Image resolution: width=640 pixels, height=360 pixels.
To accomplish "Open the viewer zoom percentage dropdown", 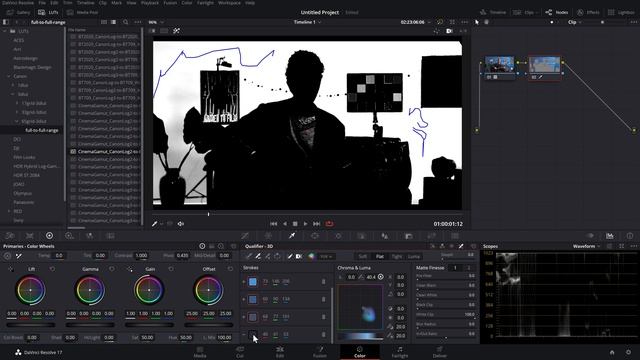I will pyautogui.click(x=156, y=22).
